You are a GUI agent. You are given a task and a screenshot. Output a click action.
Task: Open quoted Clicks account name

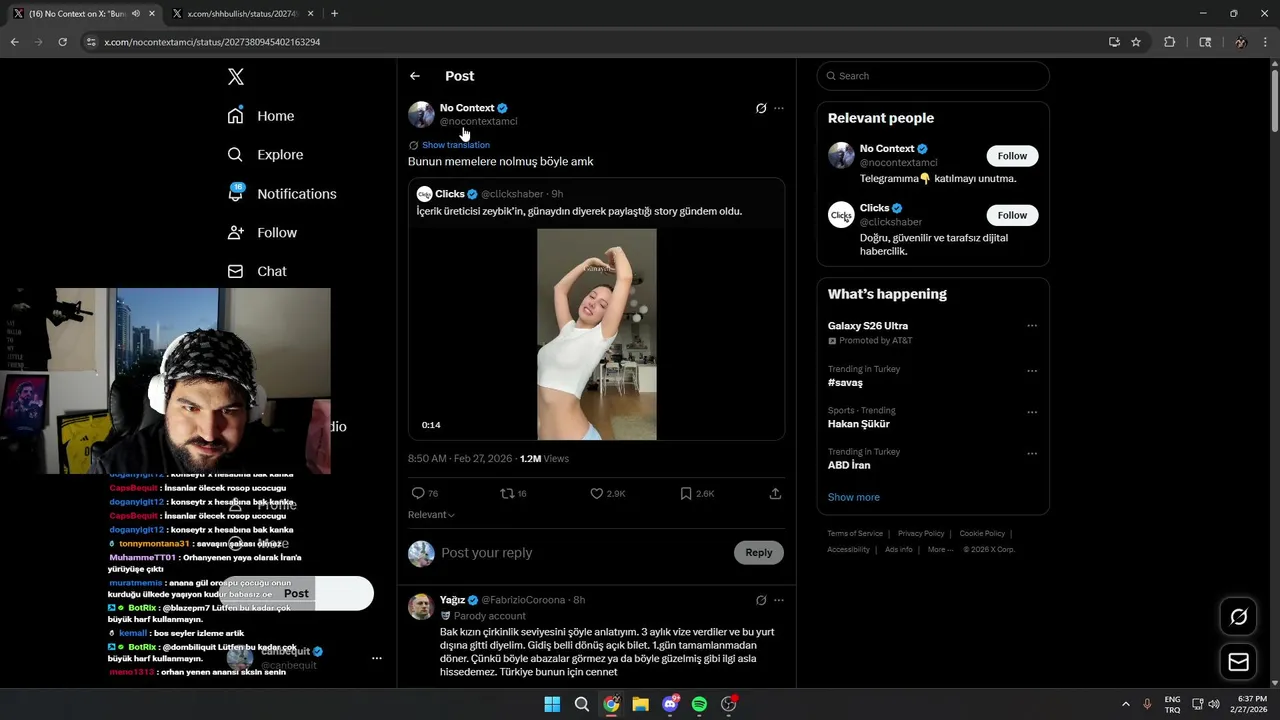click(x=450, y=194)
